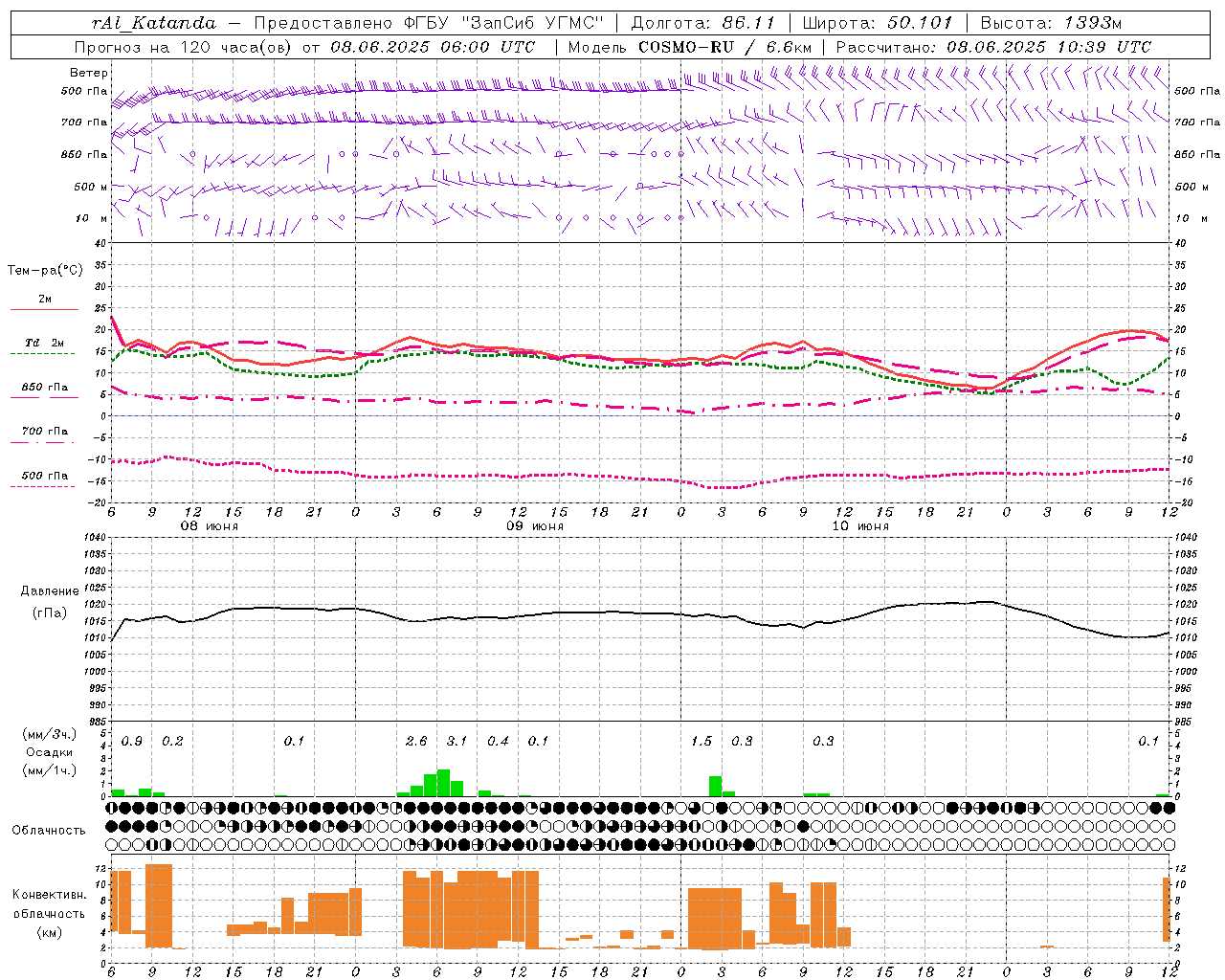Click the (мм/3ч.) precipitation unit label
This screenshot has width=1225, height=980.
[50, 734]
